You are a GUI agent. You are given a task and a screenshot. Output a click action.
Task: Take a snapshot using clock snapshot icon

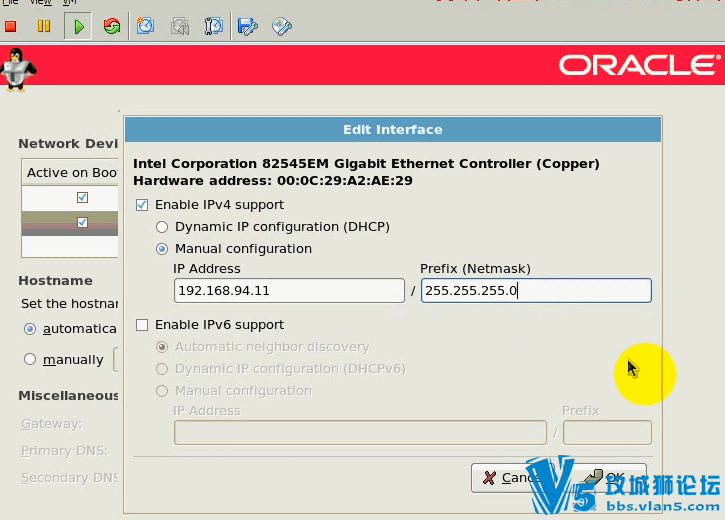pos(145,26)
